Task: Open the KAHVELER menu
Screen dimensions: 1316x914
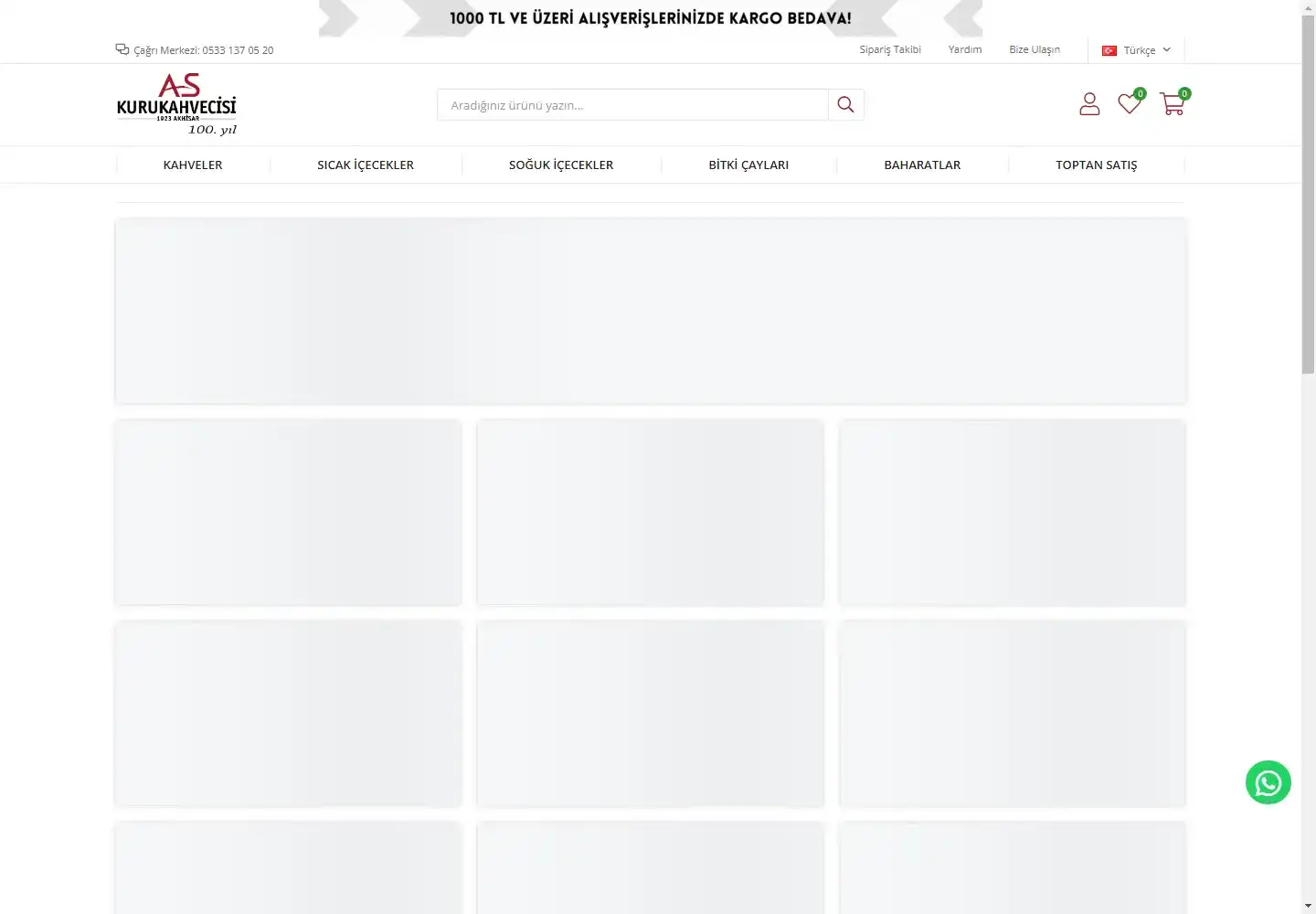Action: tap(193, 165)
